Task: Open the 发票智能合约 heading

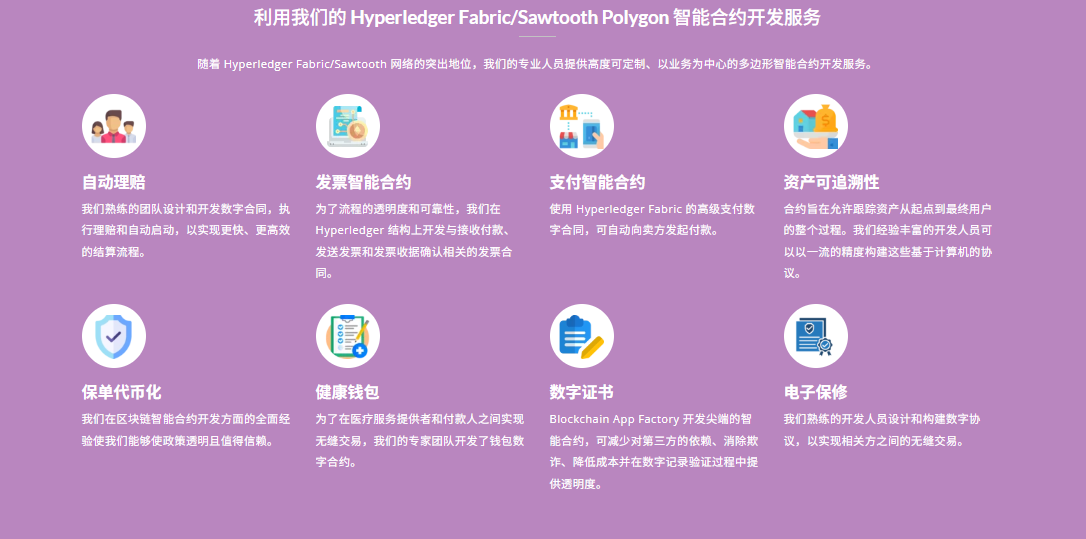Action: 363,182
